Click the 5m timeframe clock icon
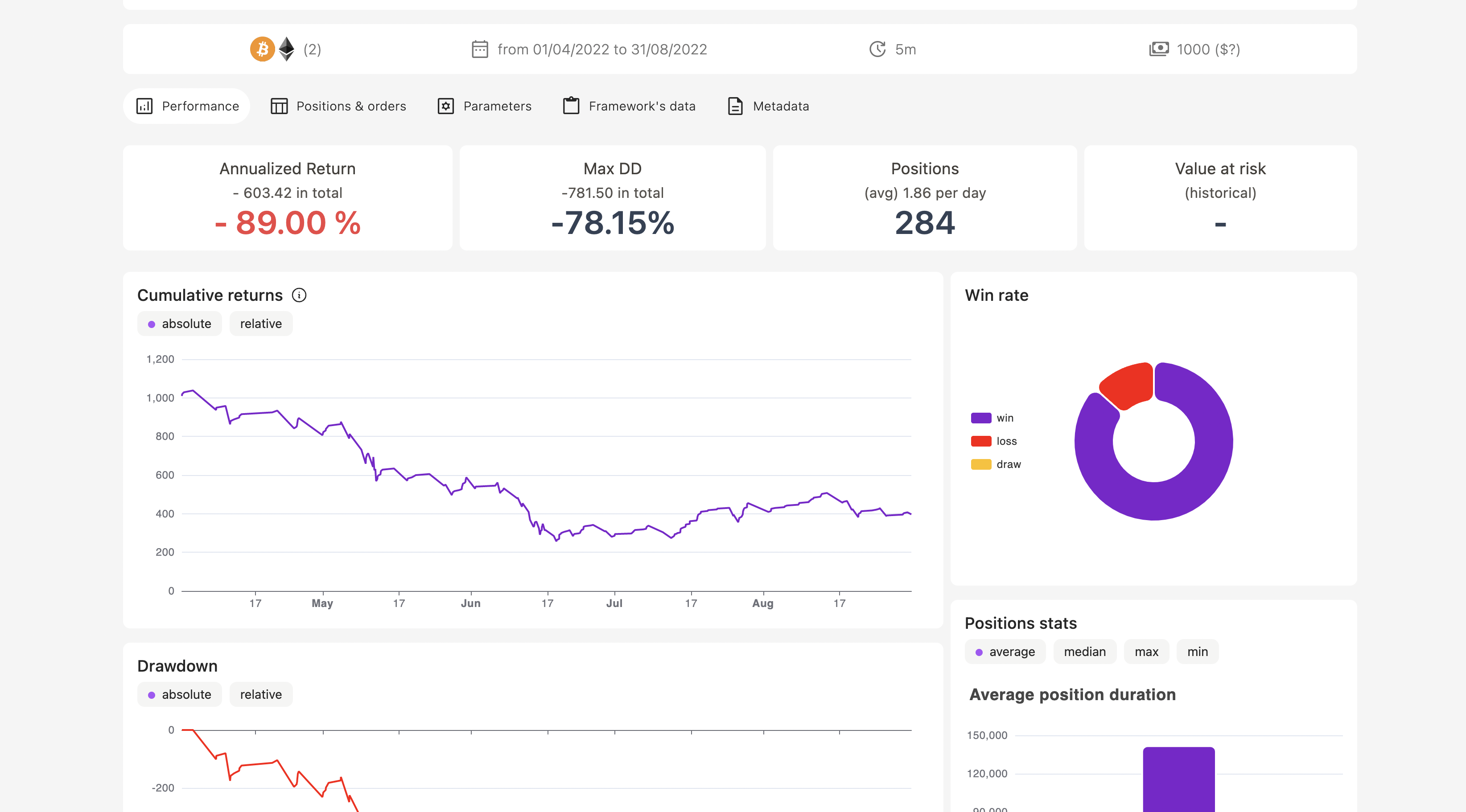Image resolution: width=1466 pixels, height=812 pixels. click(877, 49)
